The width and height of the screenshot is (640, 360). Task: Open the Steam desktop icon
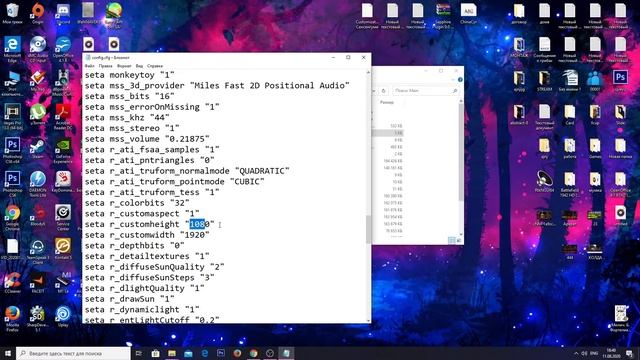[x=38, y=149]
